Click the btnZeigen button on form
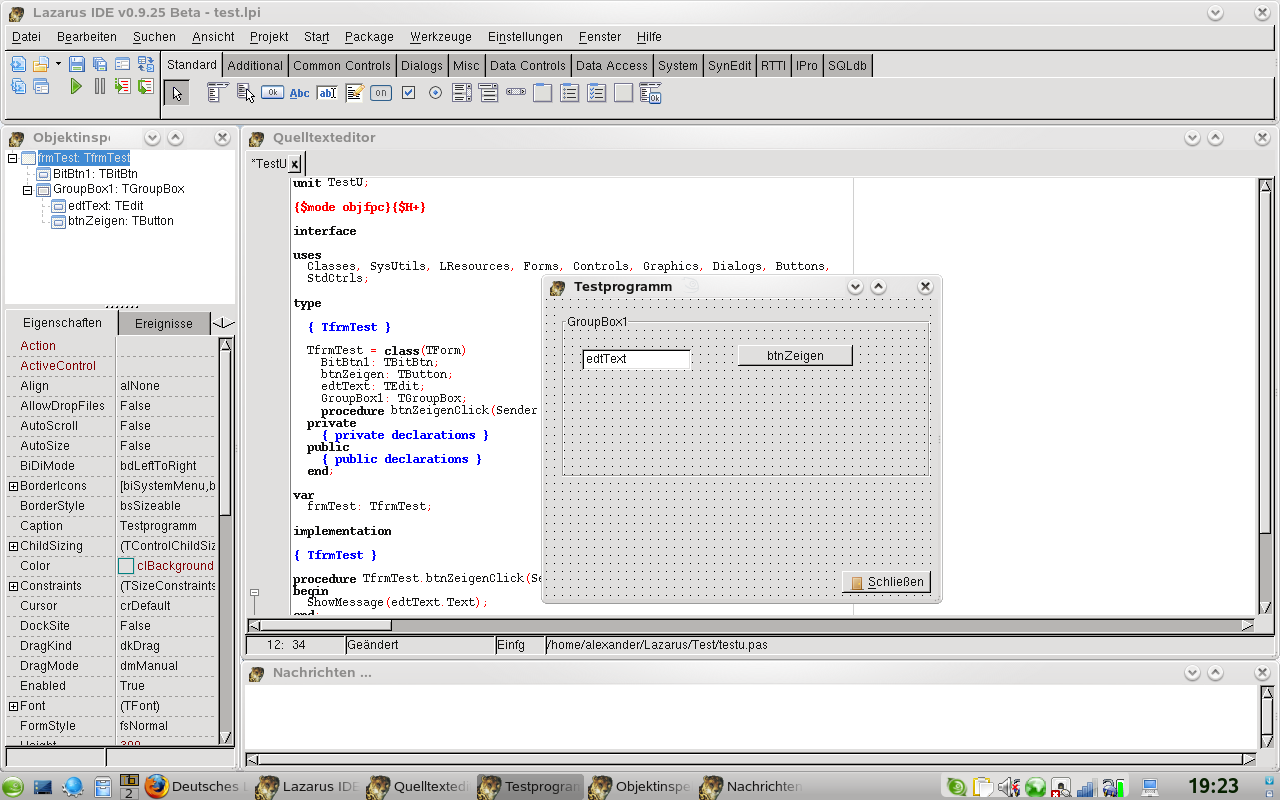The height and width of the screenshot is (800, 1280). (795, 356)
